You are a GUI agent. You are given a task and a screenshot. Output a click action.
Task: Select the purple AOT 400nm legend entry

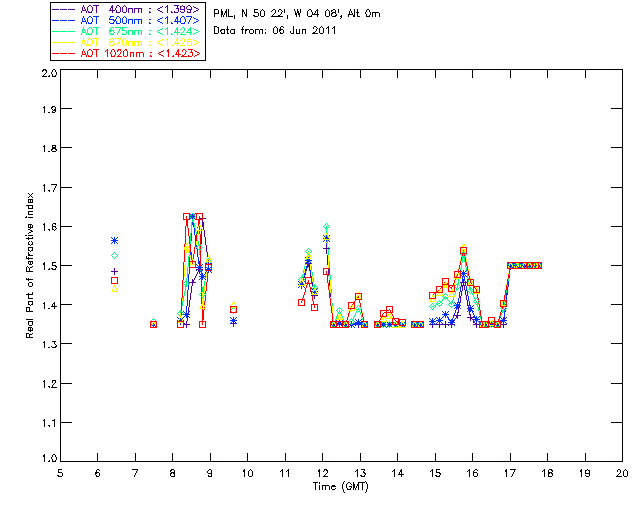click(126, 9)
